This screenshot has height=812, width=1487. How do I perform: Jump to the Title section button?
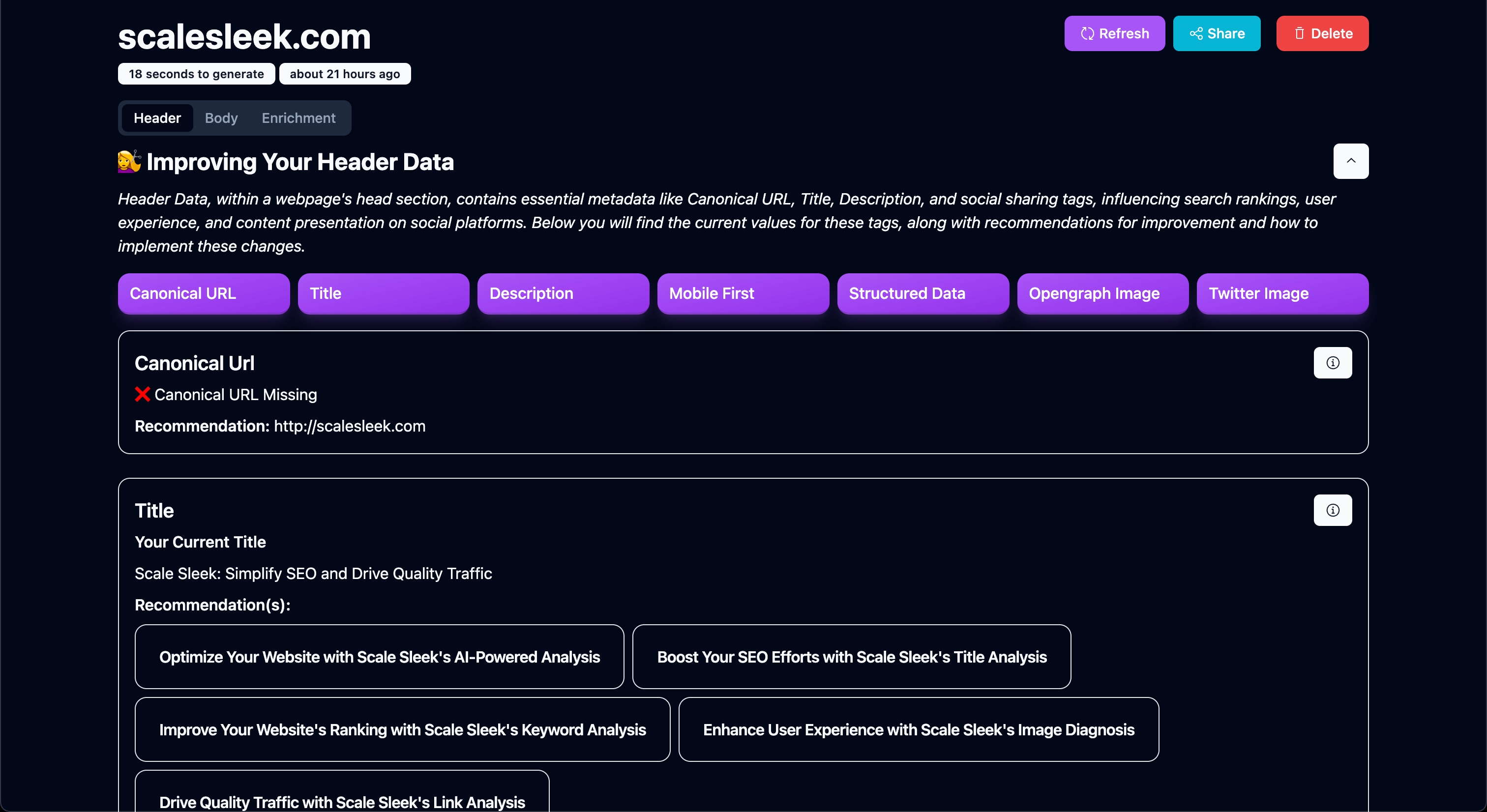[x=383, y=293]
